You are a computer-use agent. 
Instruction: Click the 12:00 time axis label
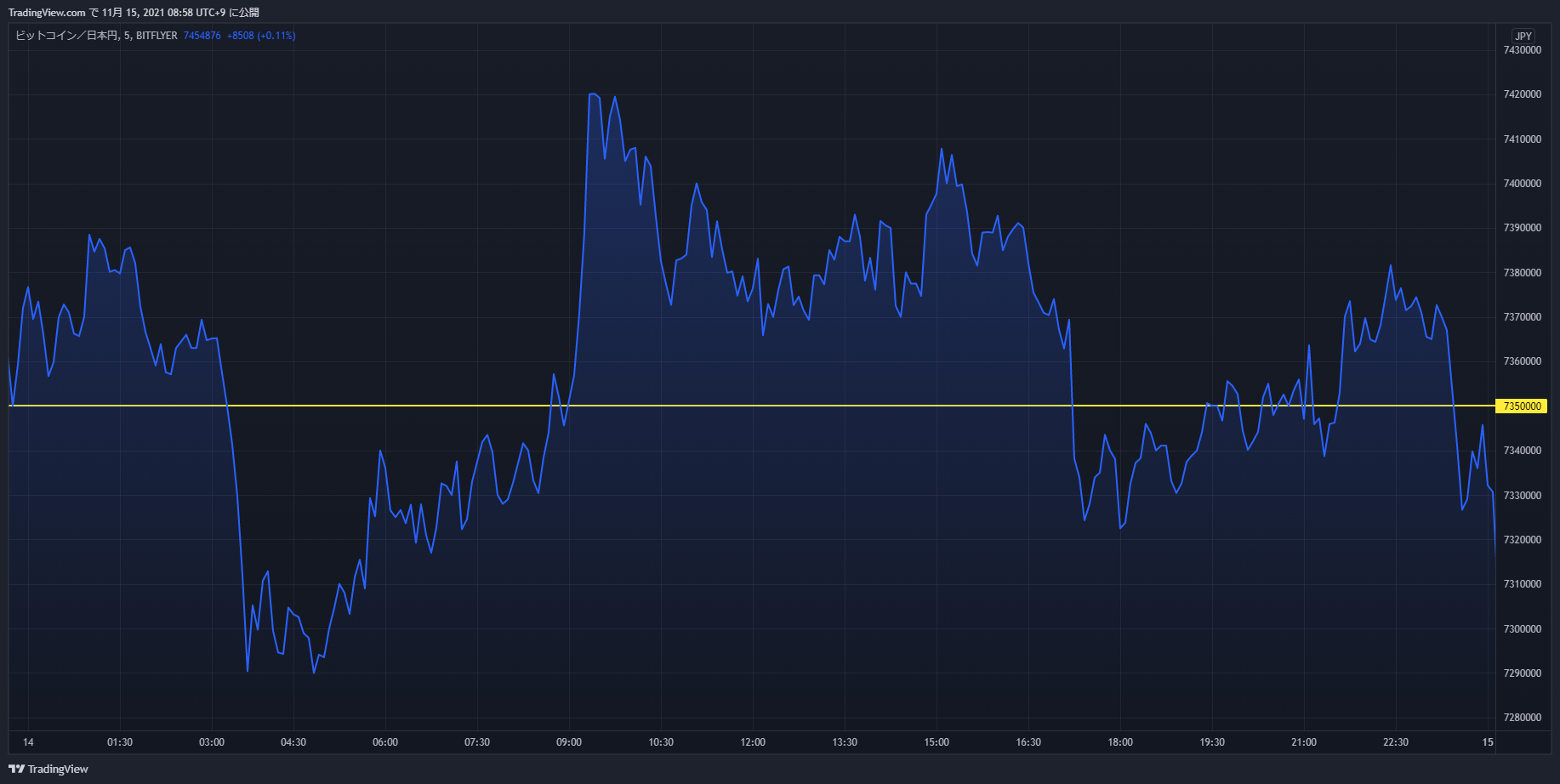point(753,742)
